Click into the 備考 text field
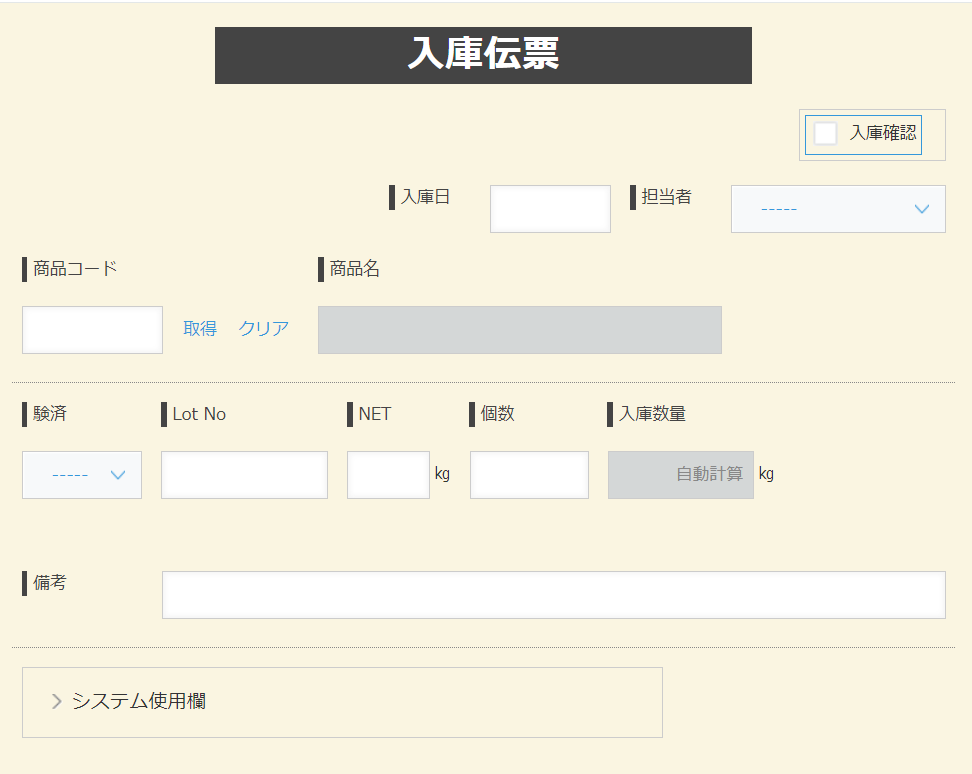 553,595
